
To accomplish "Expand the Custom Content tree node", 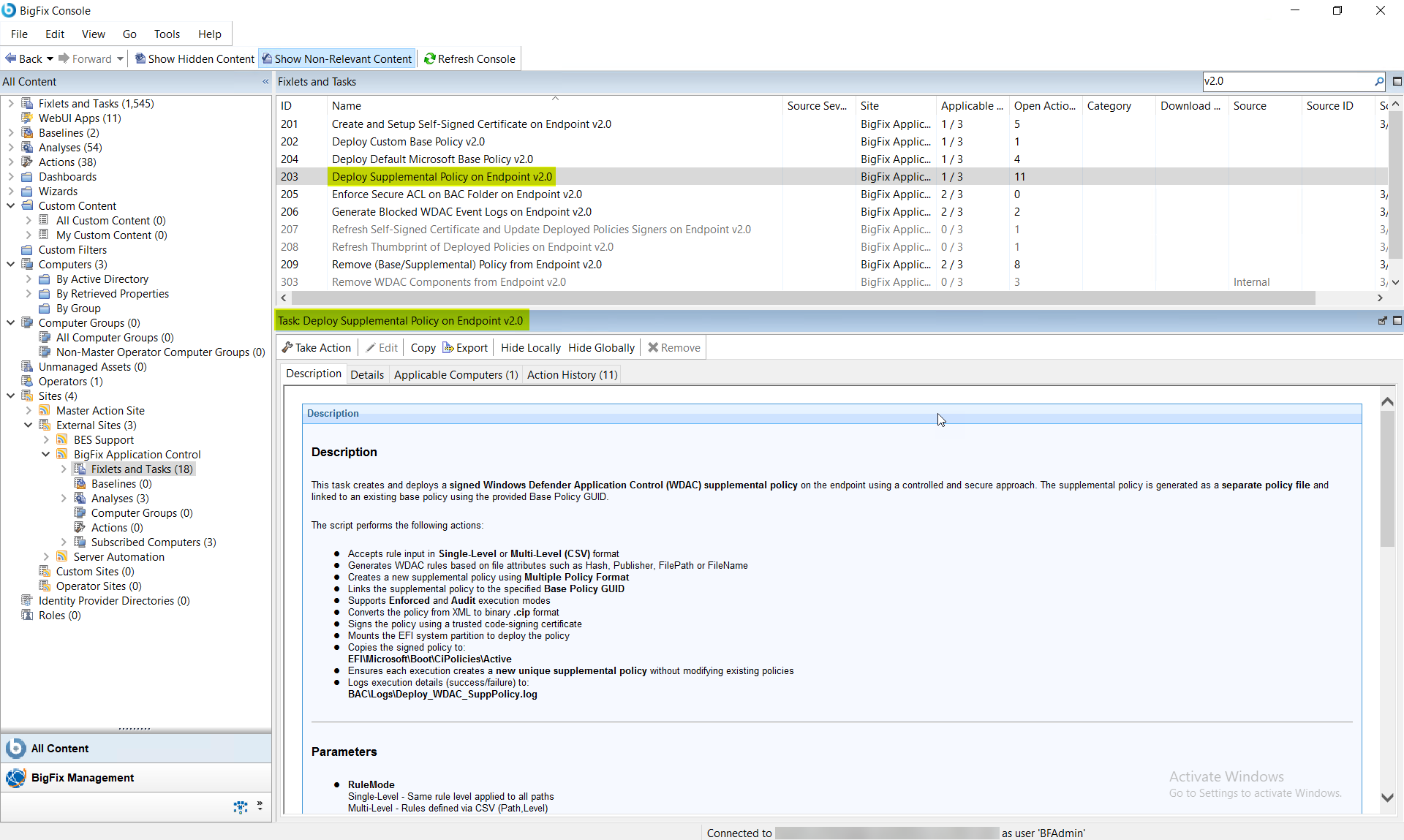I will [x=10, y=205].
